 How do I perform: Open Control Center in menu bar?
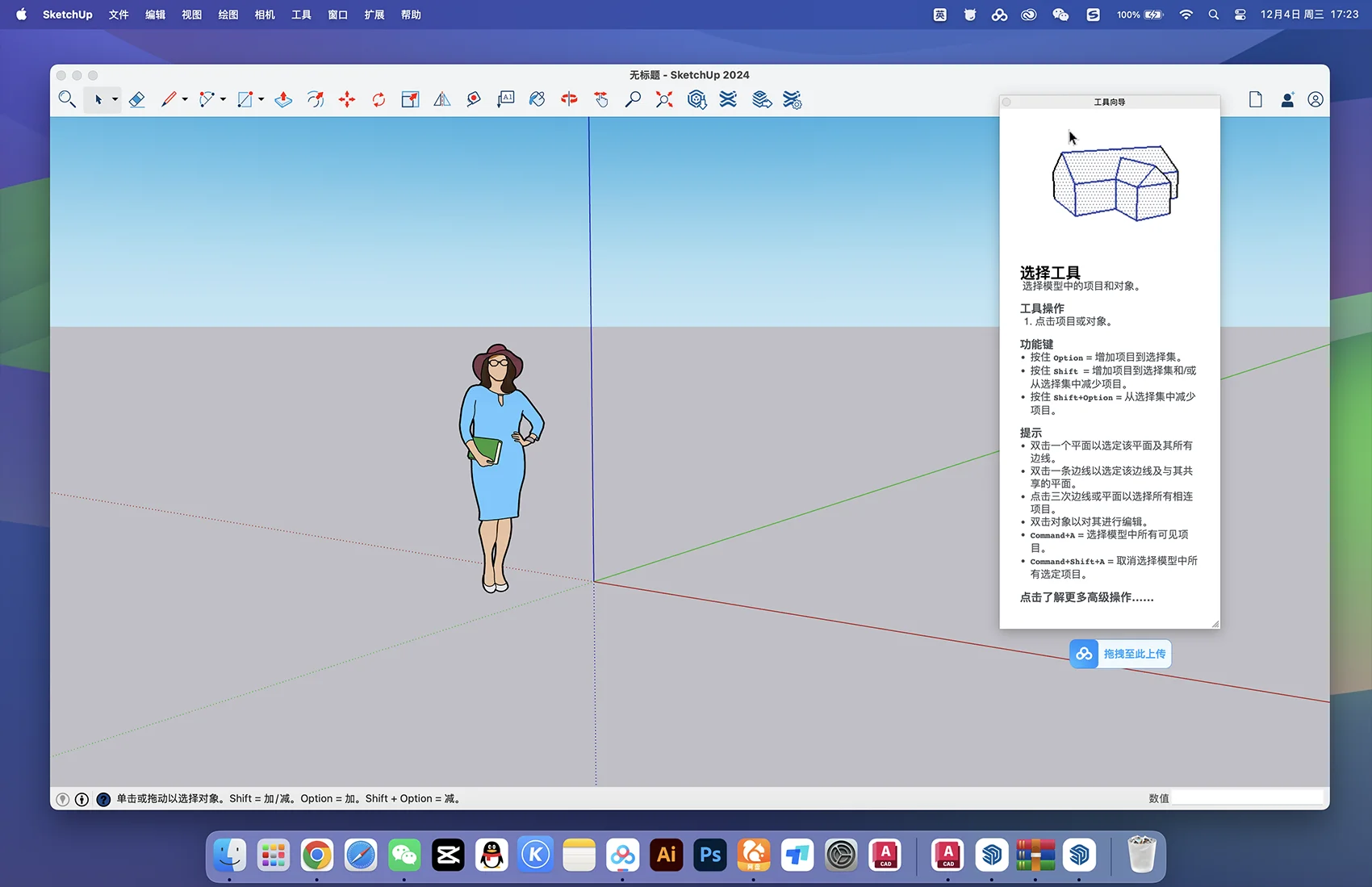[1240, 15]
